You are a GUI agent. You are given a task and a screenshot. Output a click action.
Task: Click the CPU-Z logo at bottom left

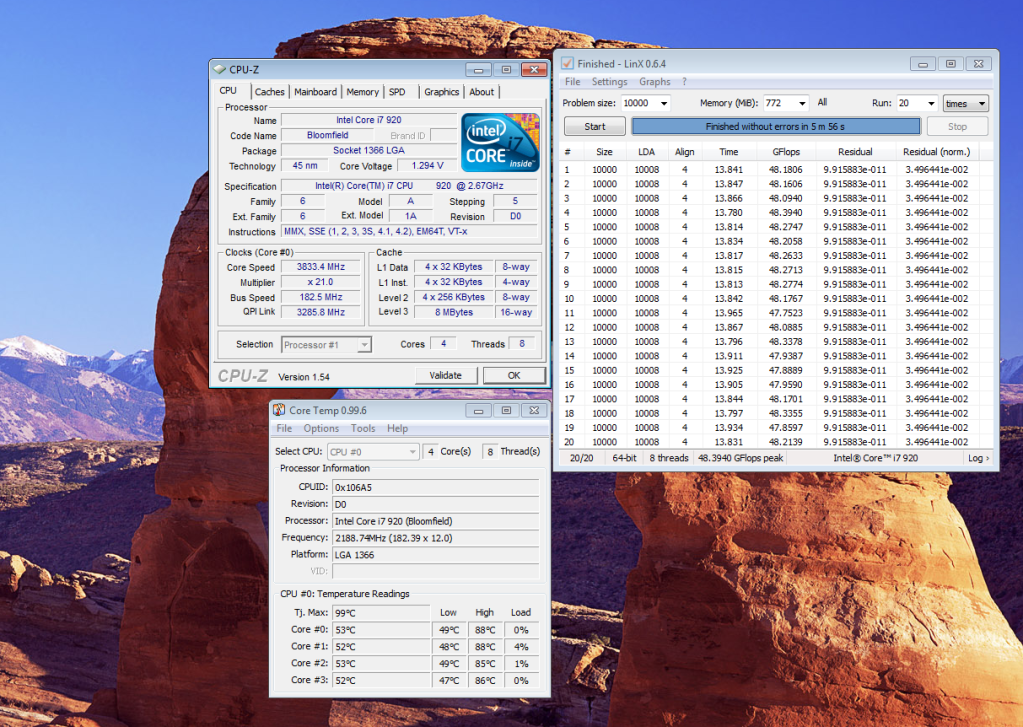point(243,376)
